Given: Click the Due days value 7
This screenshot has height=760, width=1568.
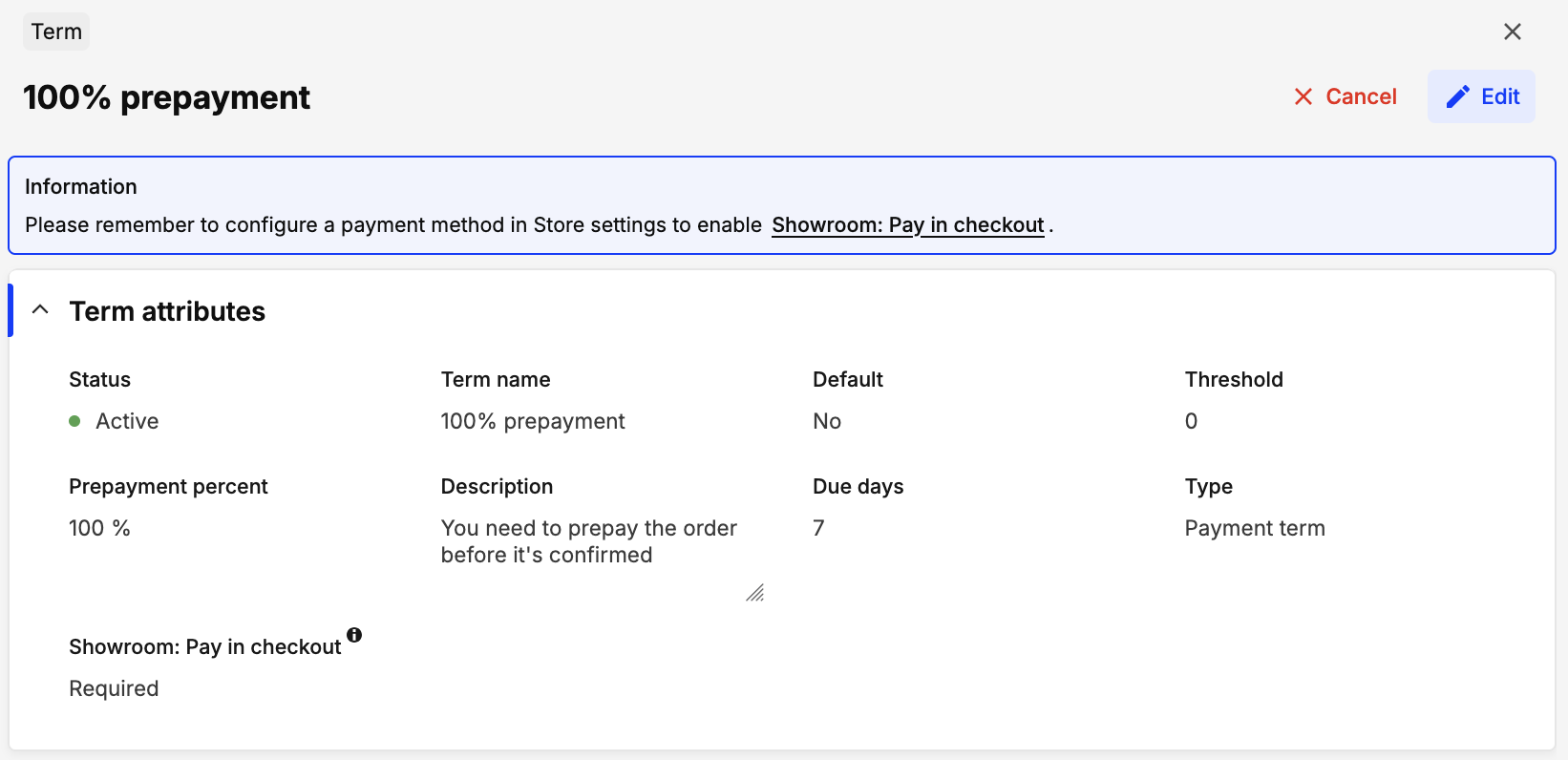Looking at the screenshot, I should pyautogui.click(x=818, y=528).
